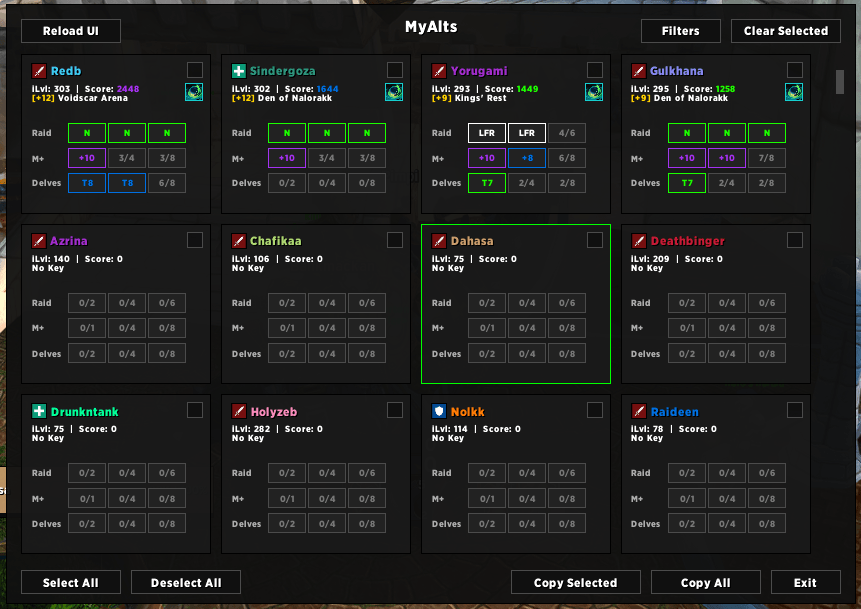Image resolution: width=861 pixels, height=609 pixels.
Task: Click Gulkhana's M+ 7/8 slot
Action: coord(767,158)
